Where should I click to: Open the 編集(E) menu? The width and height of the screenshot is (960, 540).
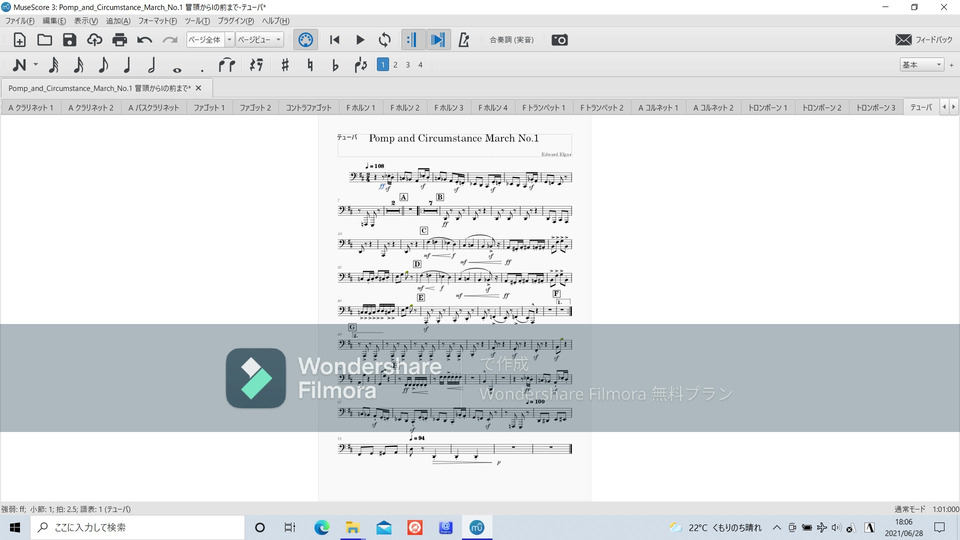click(54, 21)
